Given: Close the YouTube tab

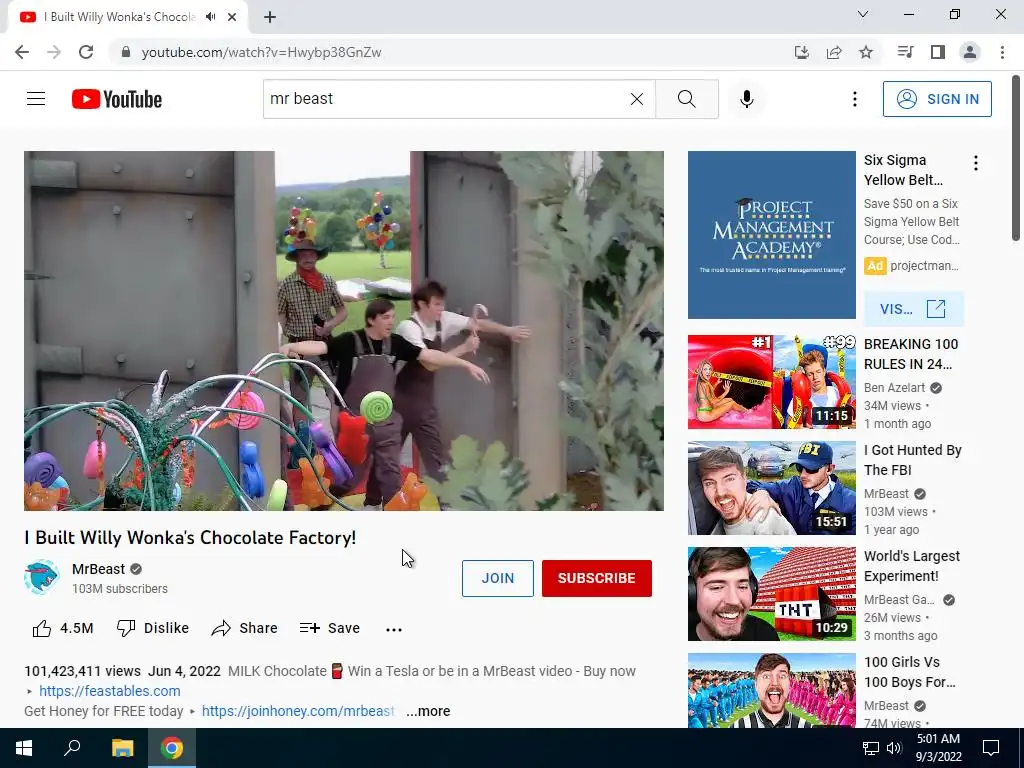Looking at the screenshot, I should [x=232, y=17].
